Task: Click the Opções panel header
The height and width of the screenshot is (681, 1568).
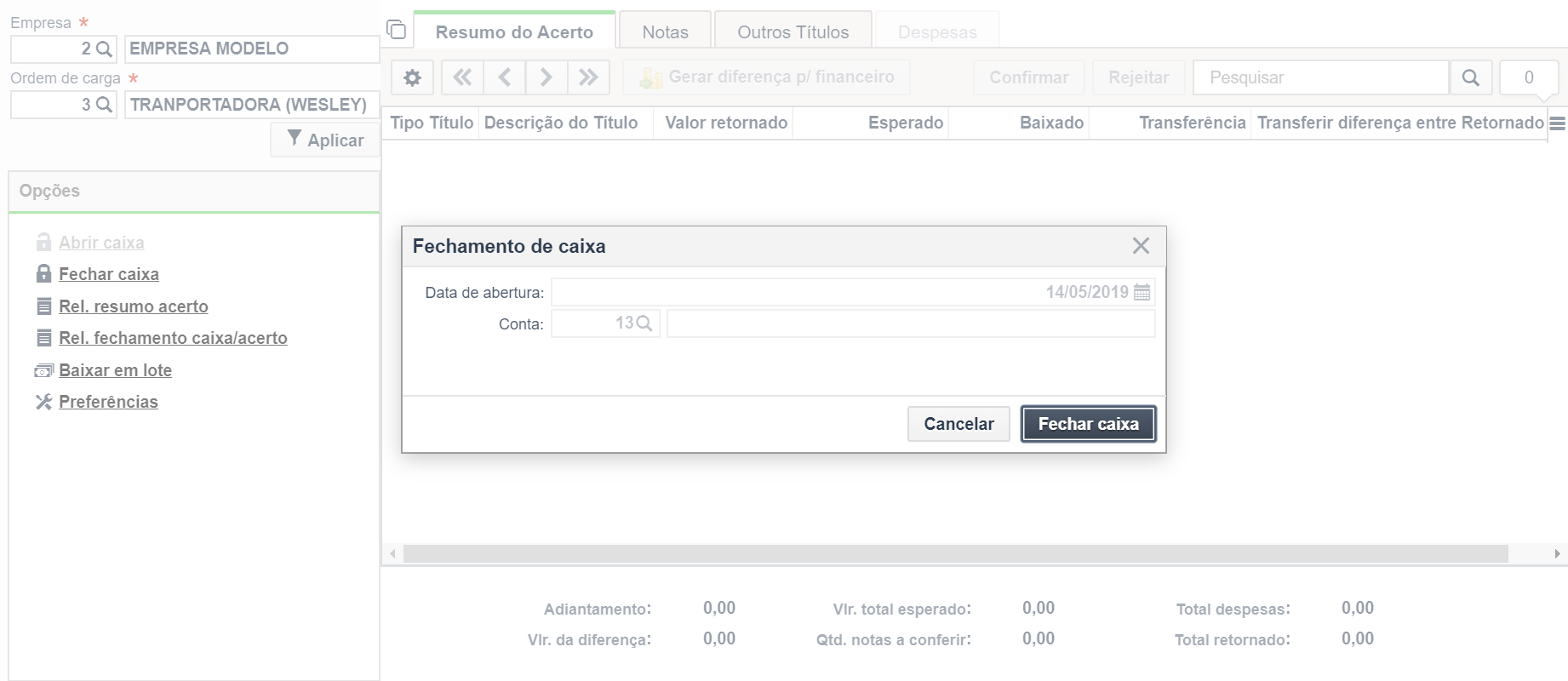Action: (x=194, y=192)
